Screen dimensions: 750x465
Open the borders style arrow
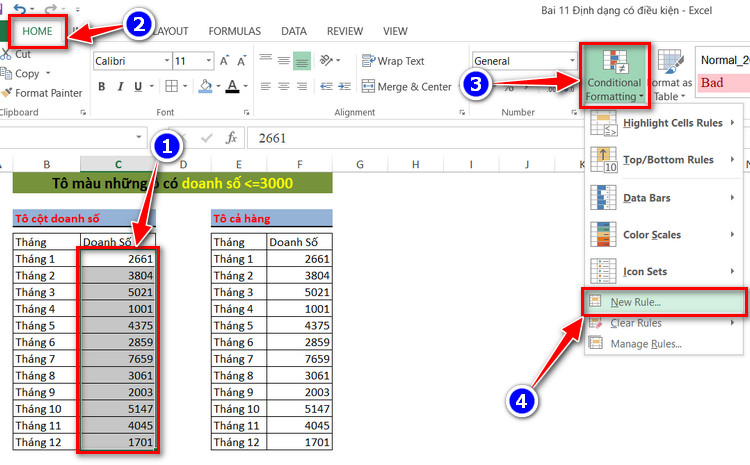click(x=185, y=87)
